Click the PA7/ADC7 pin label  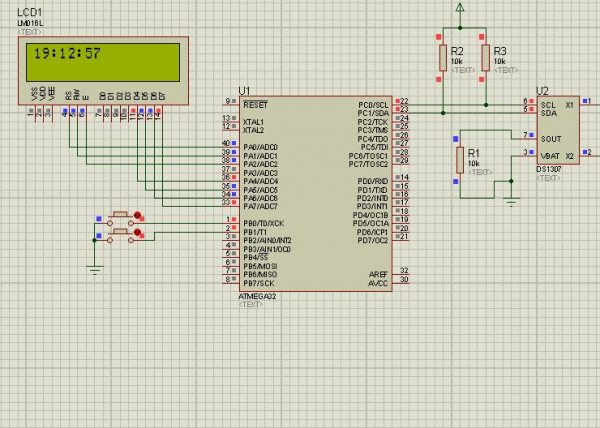[x=260, y=207]
